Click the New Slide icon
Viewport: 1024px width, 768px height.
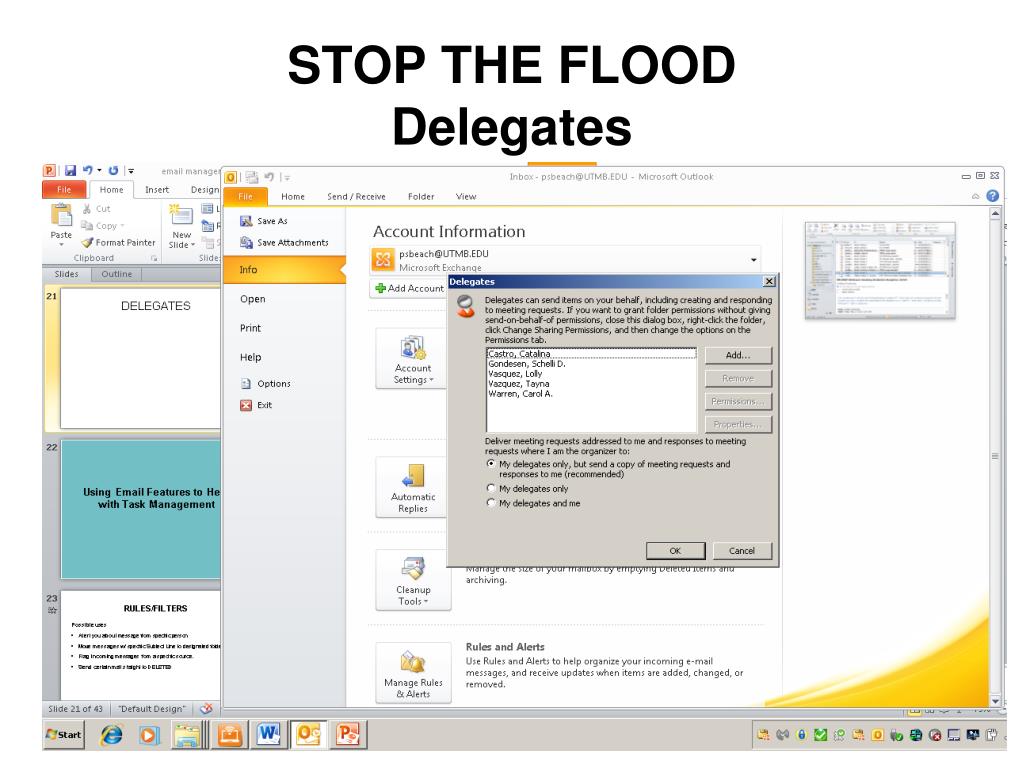(x=181, y=216)
